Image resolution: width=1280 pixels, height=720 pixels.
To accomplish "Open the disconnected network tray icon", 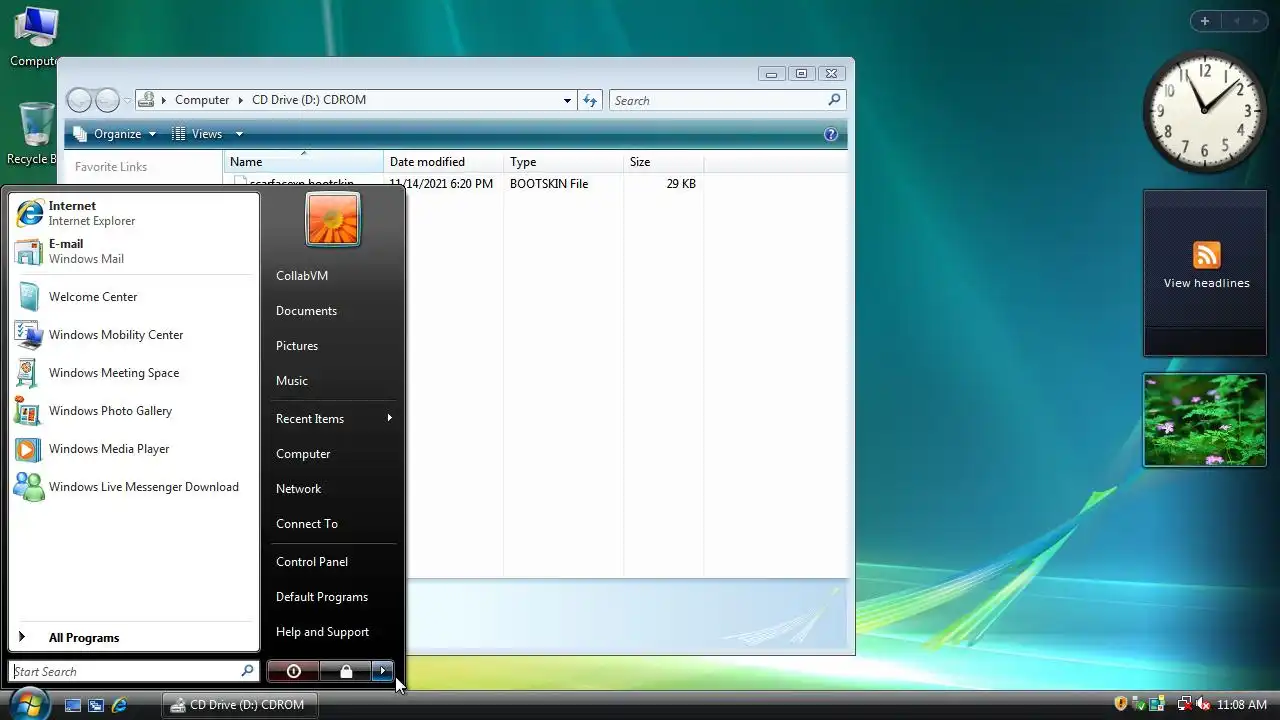I will 1185,704.
